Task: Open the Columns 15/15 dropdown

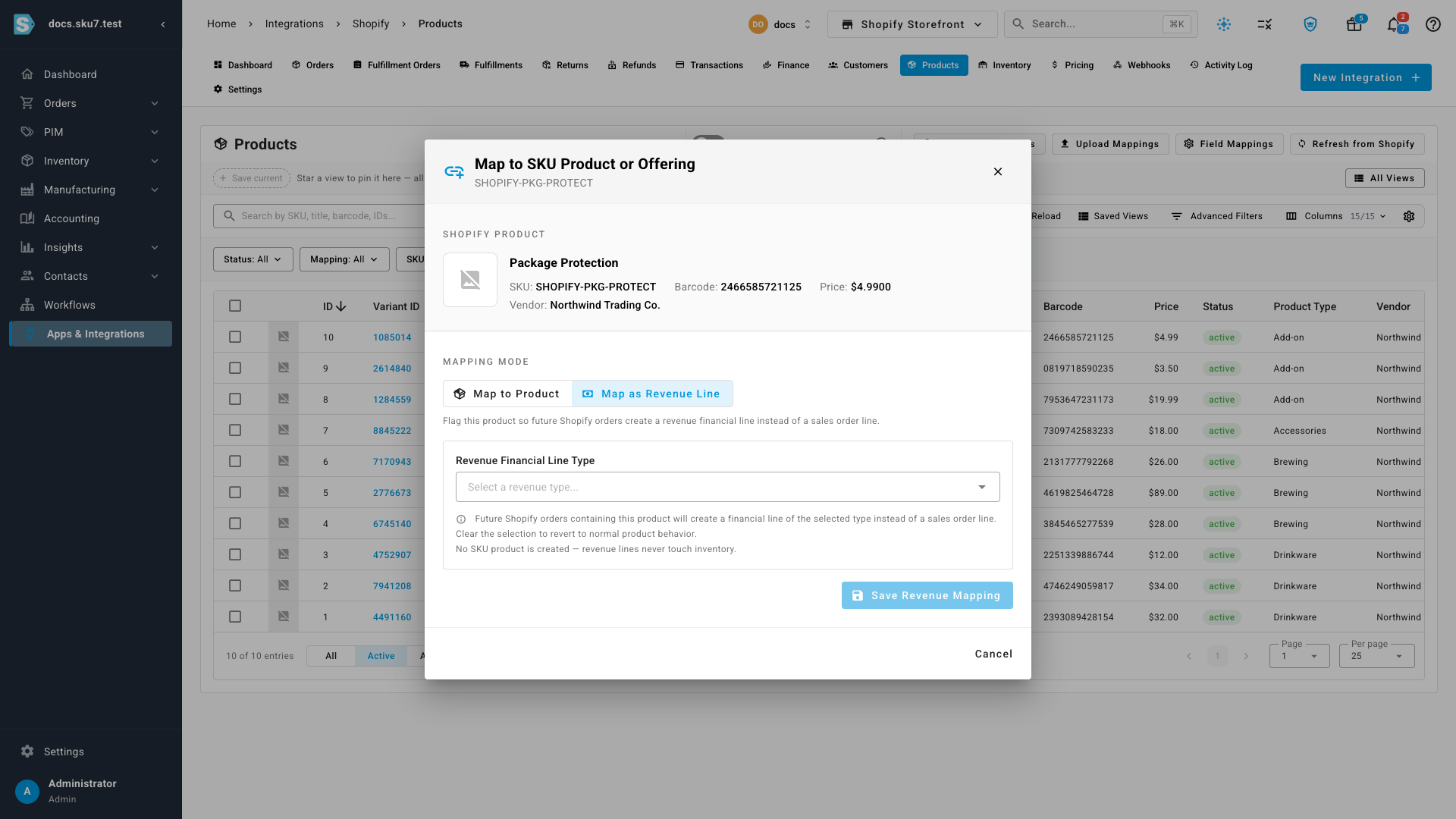Action: click(1336, 216)
